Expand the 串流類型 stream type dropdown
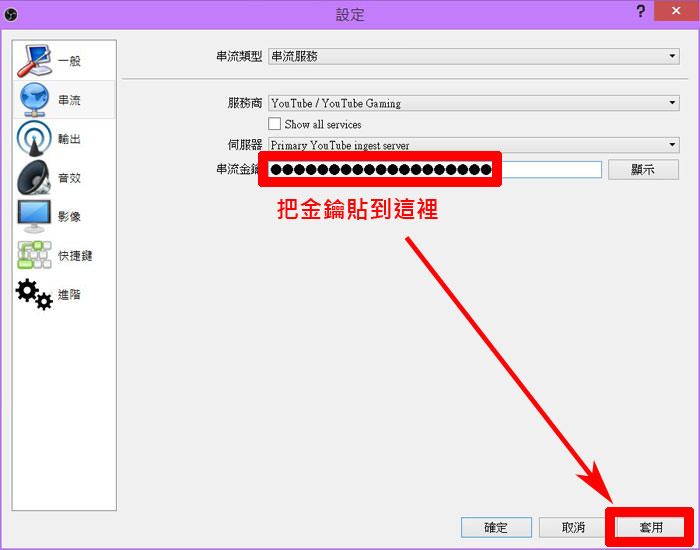700x550 pixels. [474, 56]
